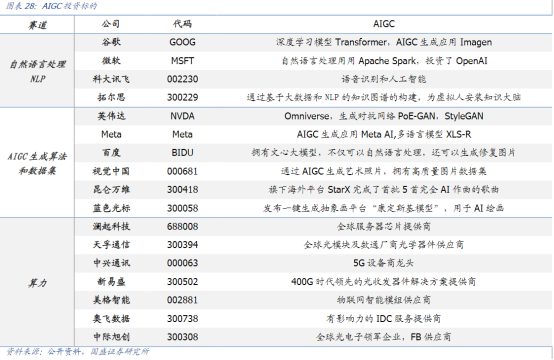This screenshot has height=360, width=554.
Task: Select the 代码 column header
Action: 182,24
